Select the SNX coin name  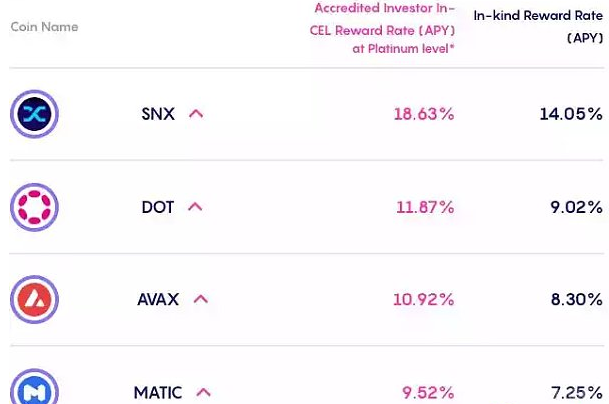158,114
